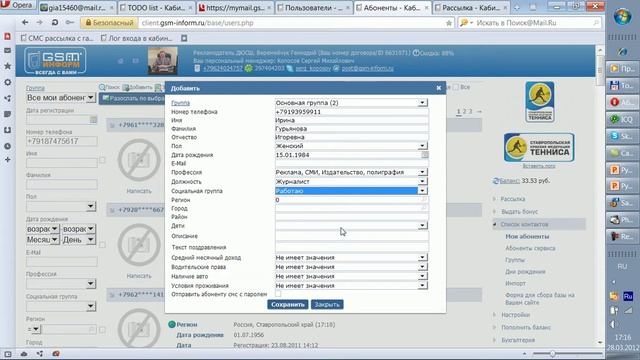This screenshot has width=640, height=360.
Task: Switch to the TODO list browser tab
Action: pyautogui.click(x=156, y=8)
